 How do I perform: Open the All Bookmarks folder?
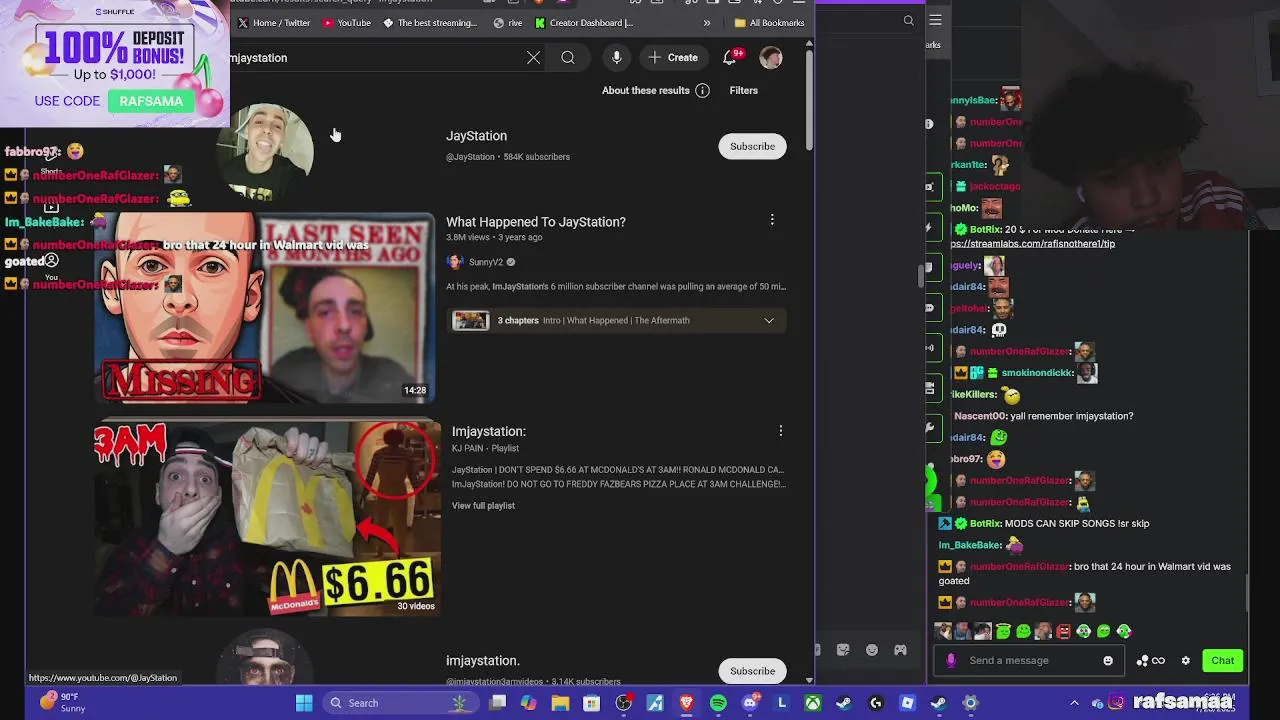click(769, 23)
